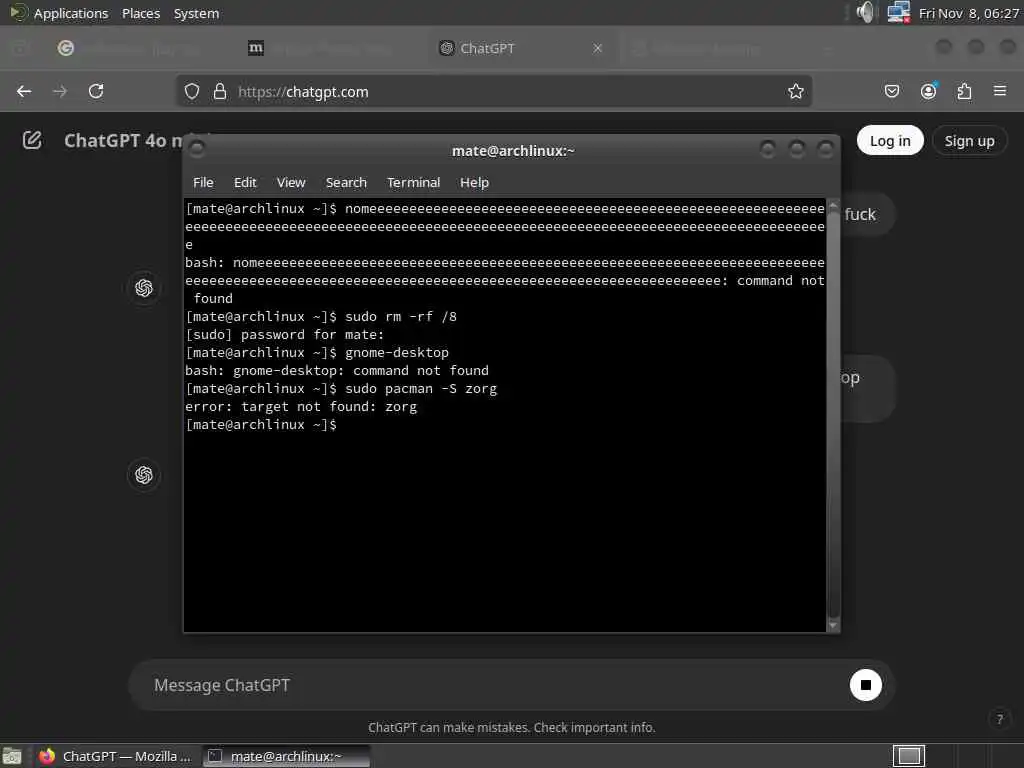Click the Log in button
Image resolution: width=1024 pixels, height=768 pixels.
pos(889,140)
